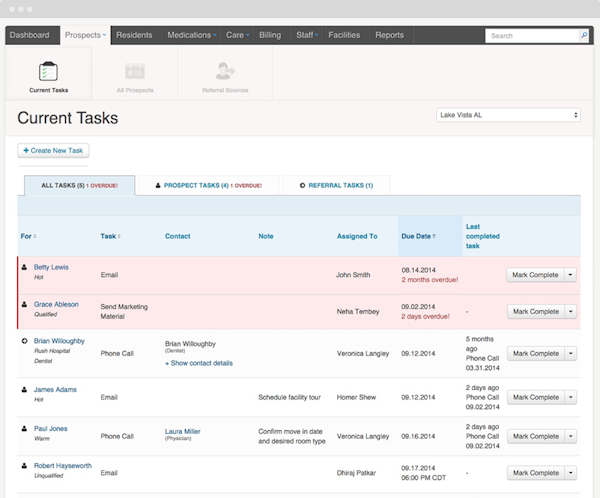
Task: Click the Create New Task button
Action: click(x=53, y=150)
